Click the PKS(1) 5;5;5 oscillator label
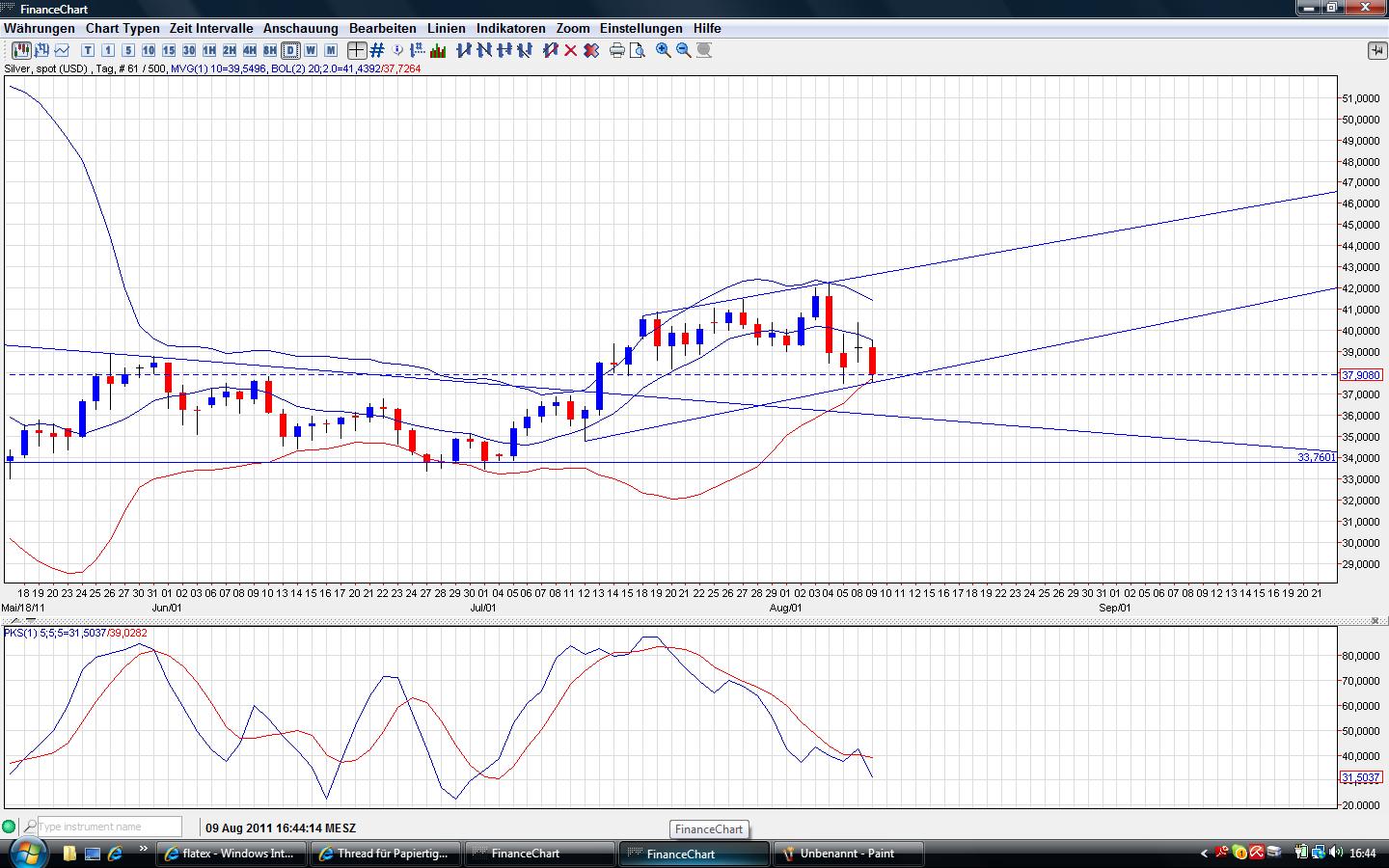 click(75, 633)
